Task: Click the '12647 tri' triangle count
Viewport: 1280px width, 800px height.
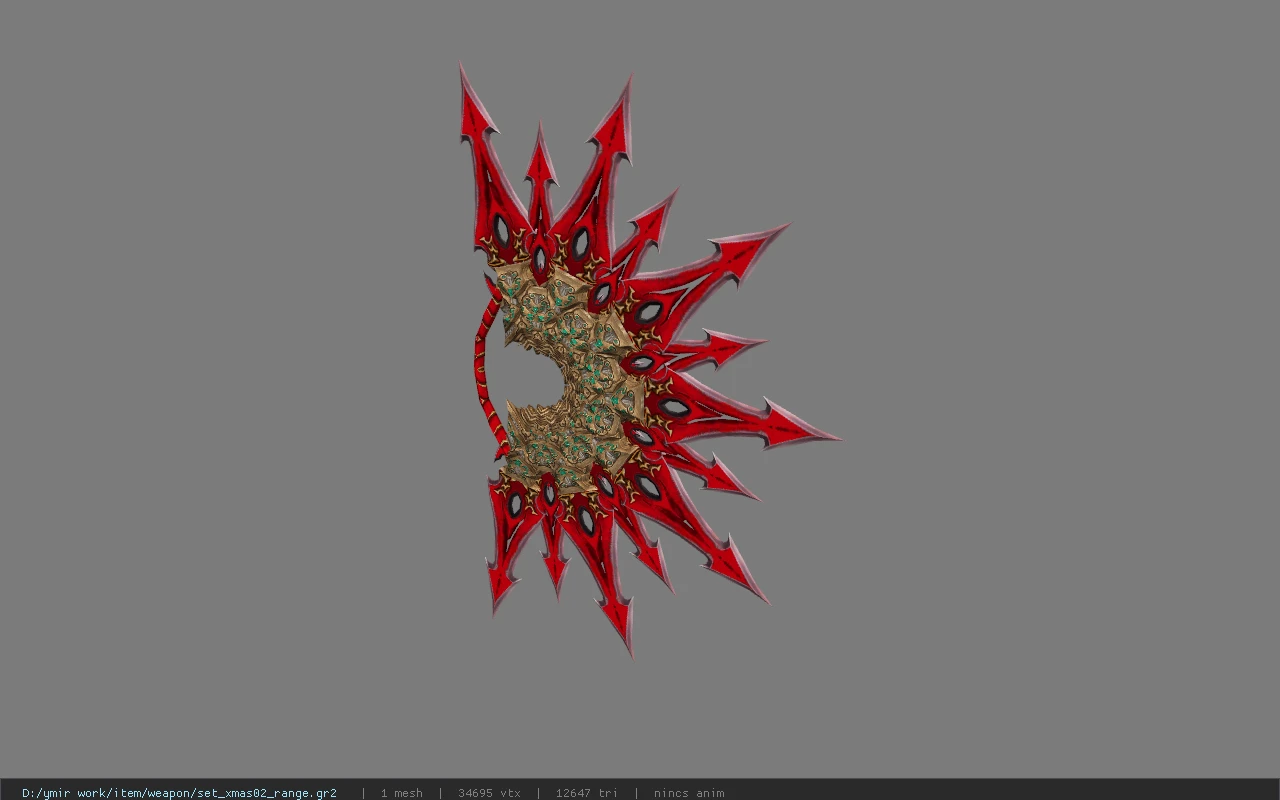Action: click(586, 793)
